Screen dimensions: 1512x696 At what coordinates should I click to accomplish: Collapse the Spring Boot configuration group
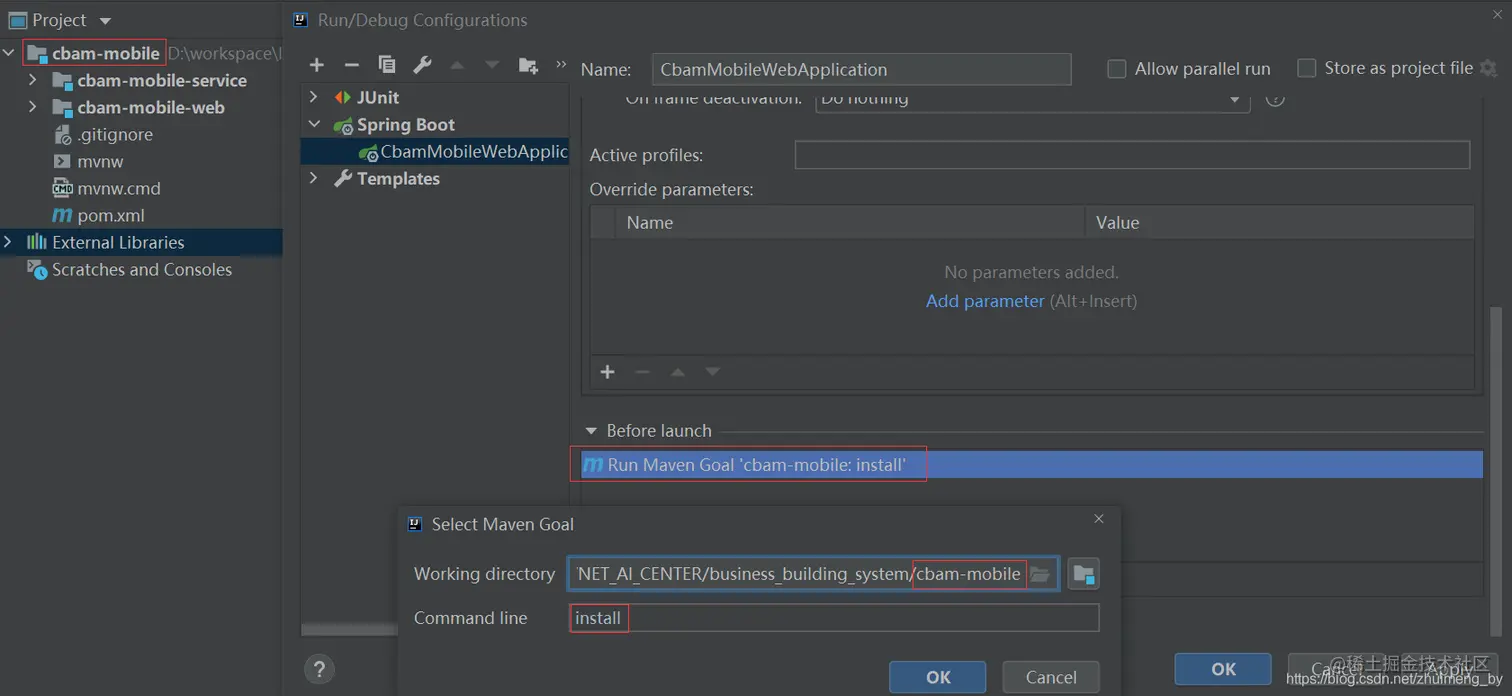point(314,125)
